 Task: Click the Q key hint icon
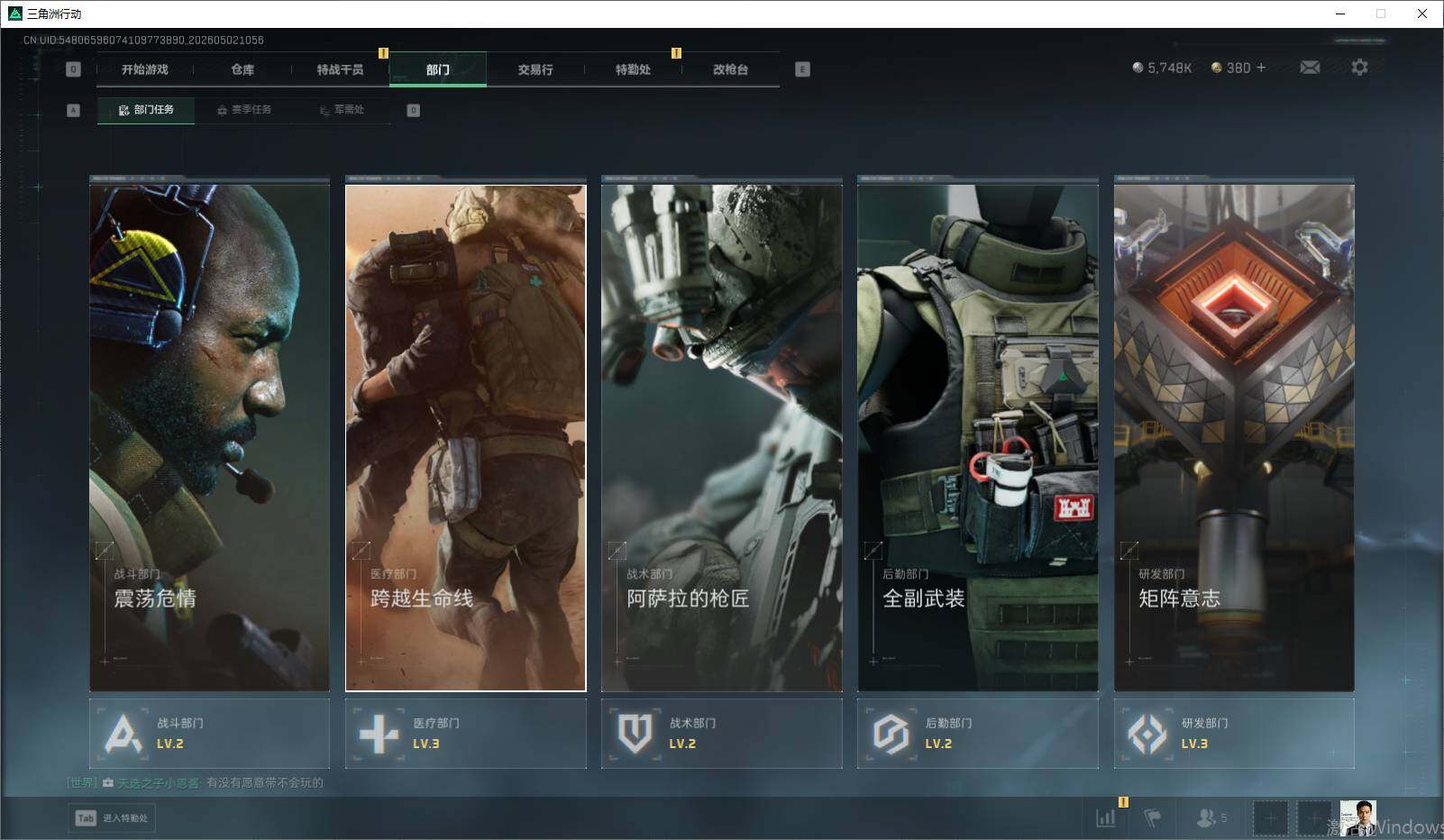[74, 69]
